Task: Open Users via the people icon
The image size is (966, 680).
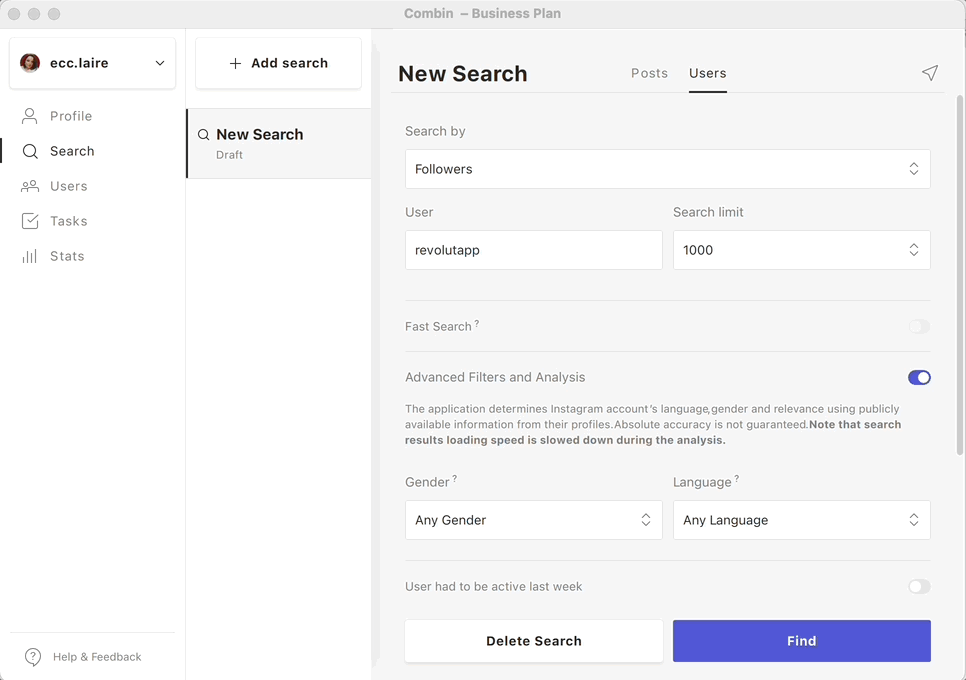Action: (x=30, y=186)
